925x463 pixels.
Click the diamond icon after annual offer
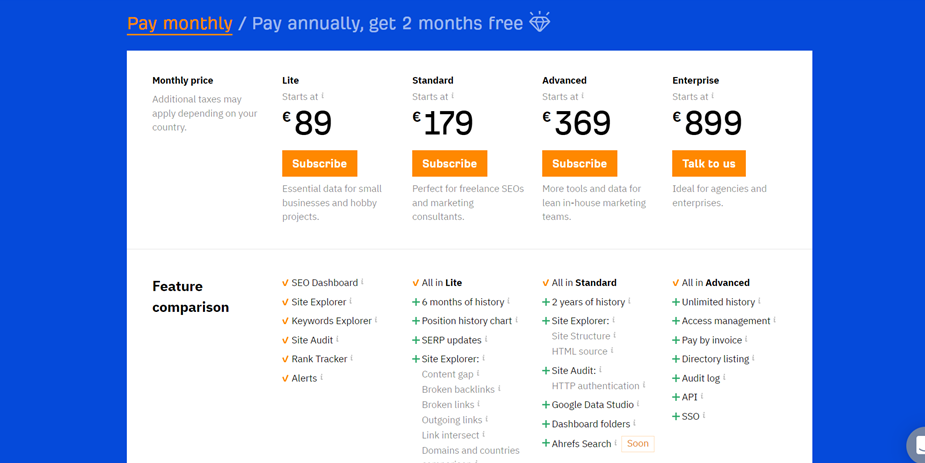pyautogui.click(x=539, y=22)
